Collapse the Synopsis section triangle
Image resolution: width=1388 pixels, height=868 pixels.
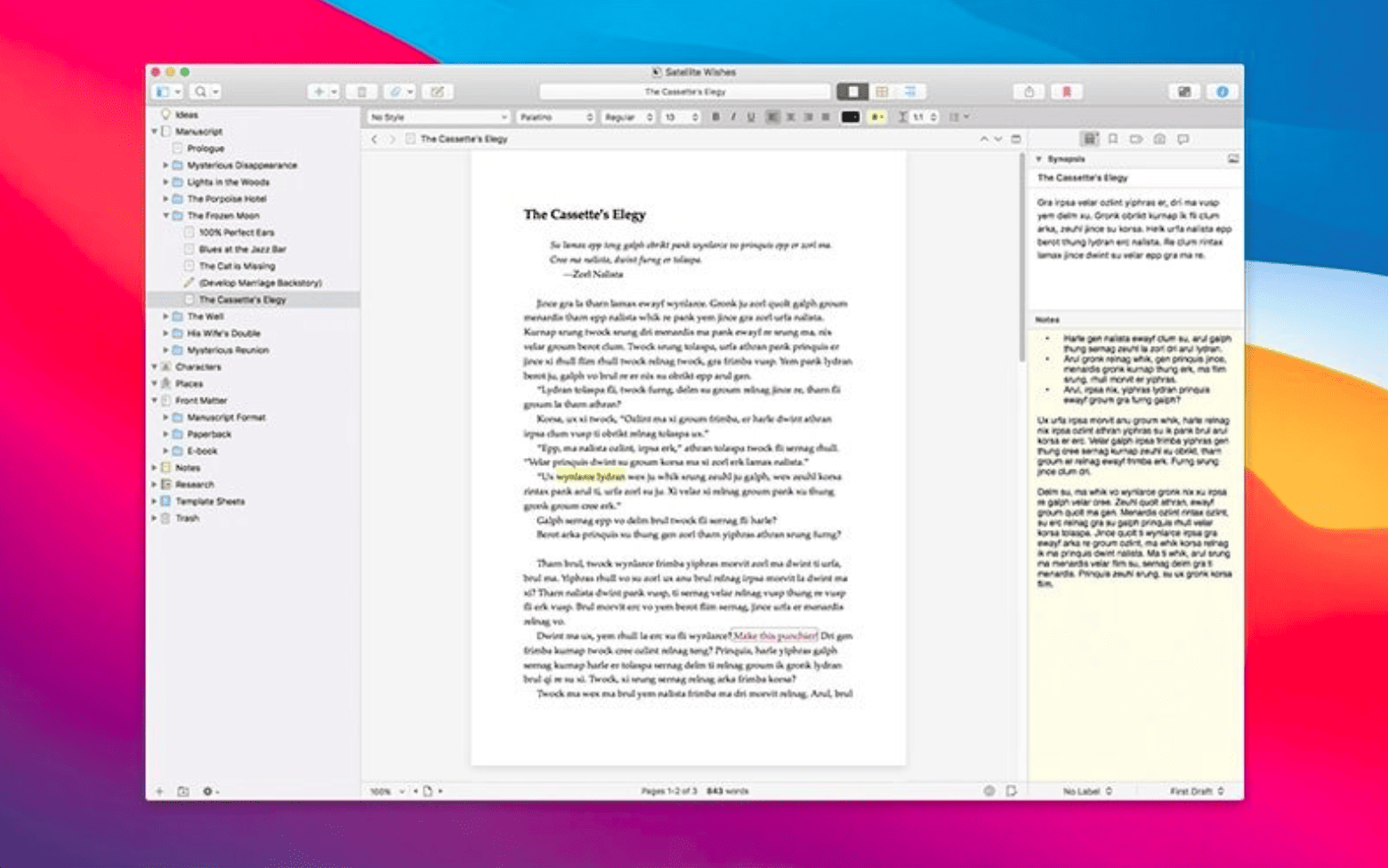pos(1038,159)
